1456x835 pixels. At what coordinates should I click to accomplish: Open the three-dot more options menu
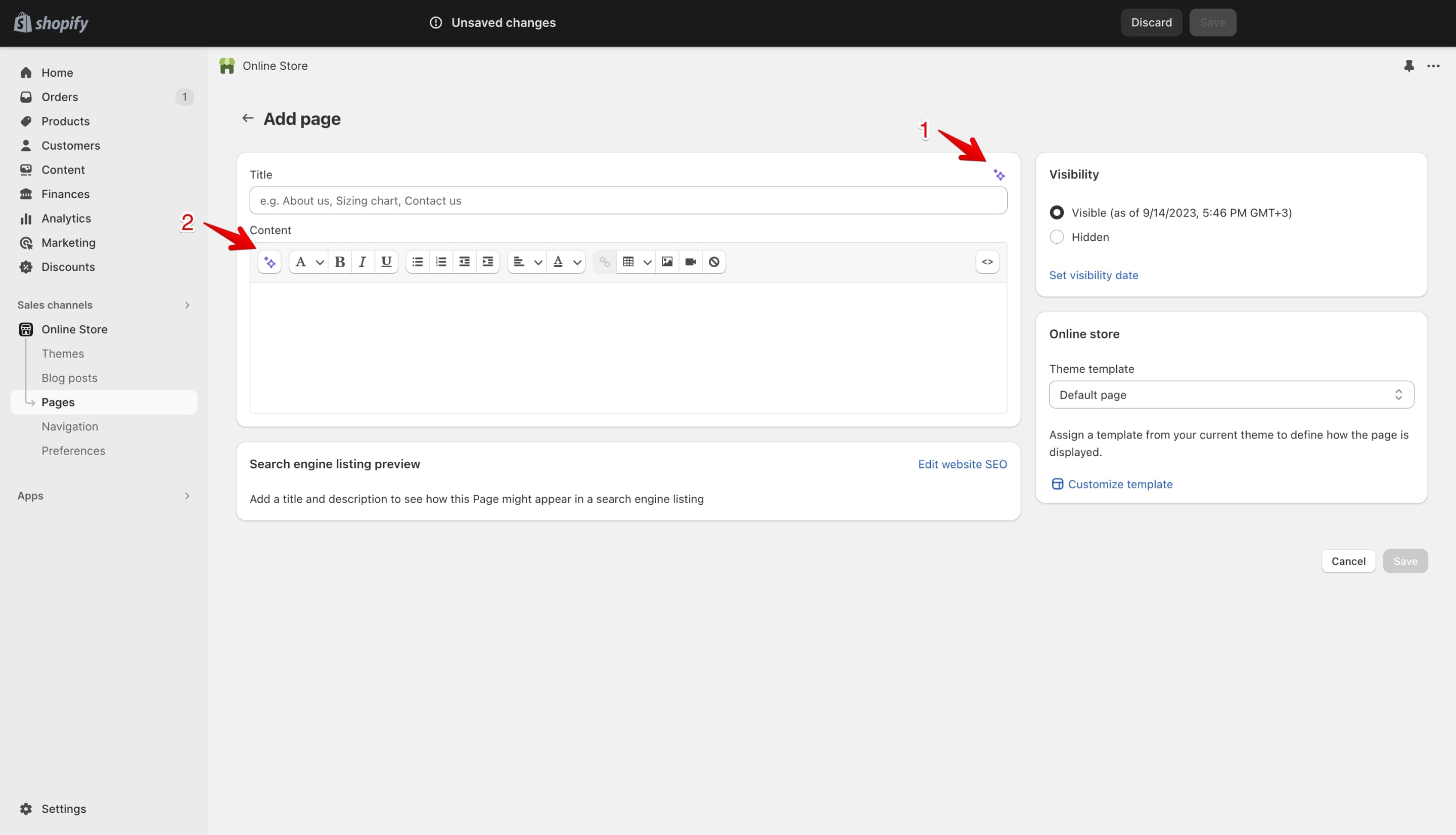pyautogui.click(x=1433, y=66)
